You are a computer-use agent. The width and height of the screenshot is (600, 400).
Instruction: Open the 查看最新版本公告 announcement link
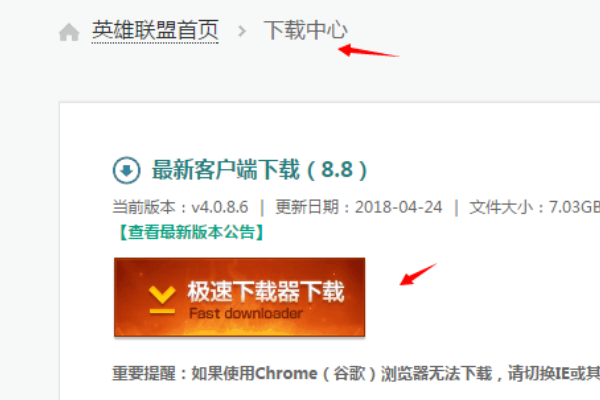(x=191, y=232)
